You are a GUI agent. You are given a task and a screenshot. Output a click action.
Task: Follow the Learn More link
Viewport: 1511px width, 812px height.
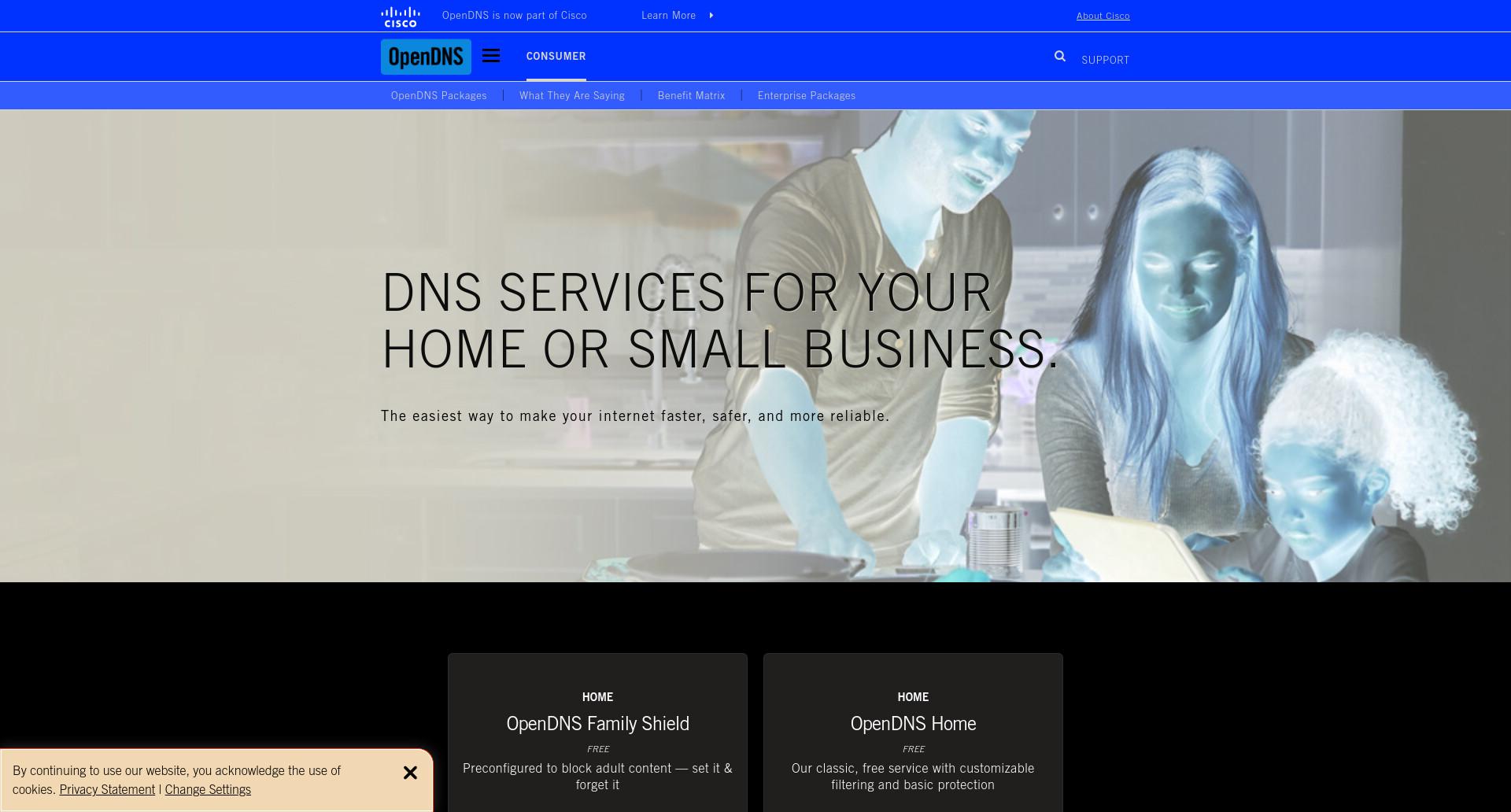coord(668,16)
